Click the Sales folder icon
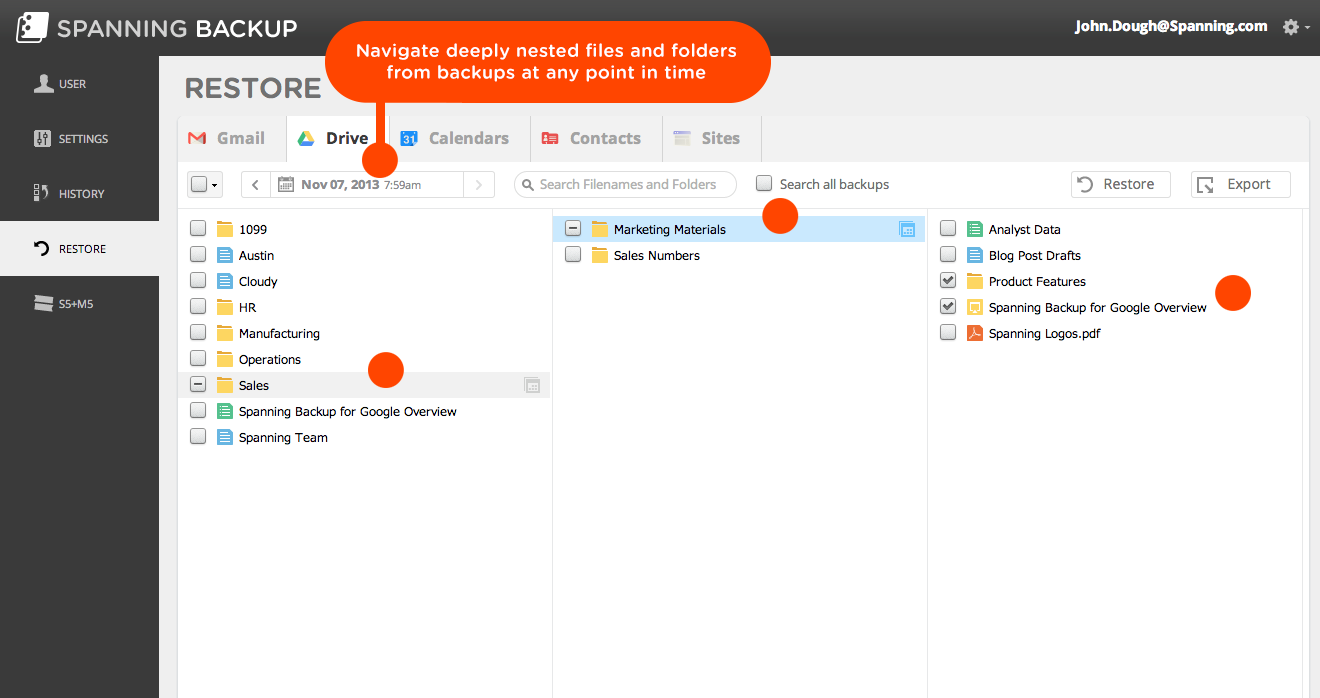 pyautogui.click(x=225, y=385)
